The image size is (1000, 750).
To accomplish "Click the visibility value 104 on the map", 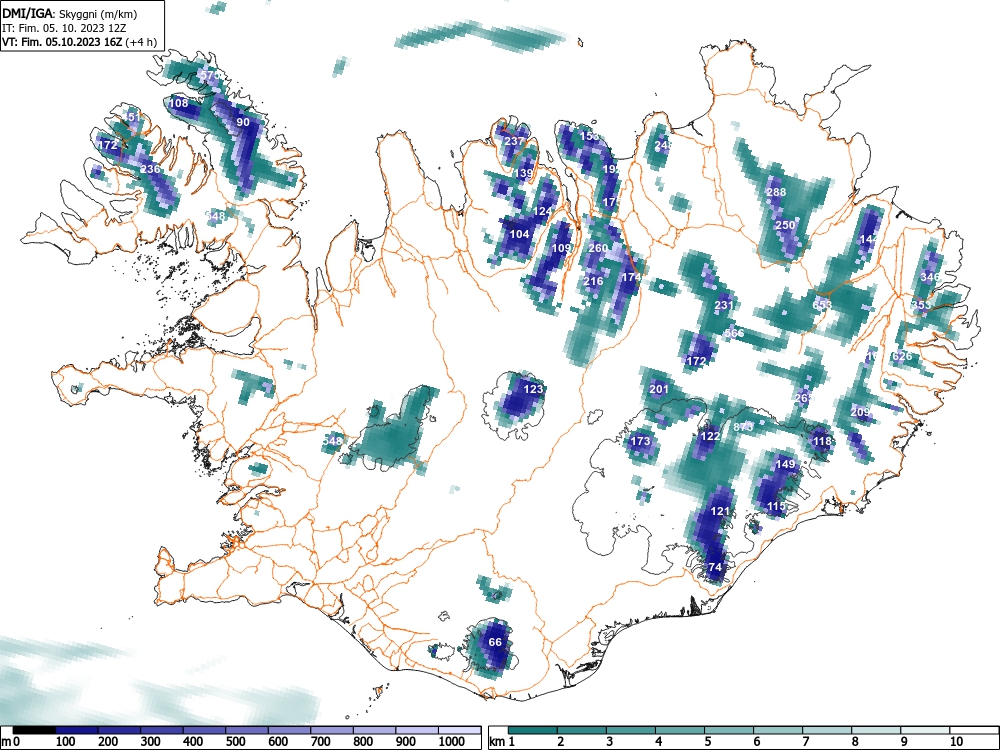I will (520, 234).
